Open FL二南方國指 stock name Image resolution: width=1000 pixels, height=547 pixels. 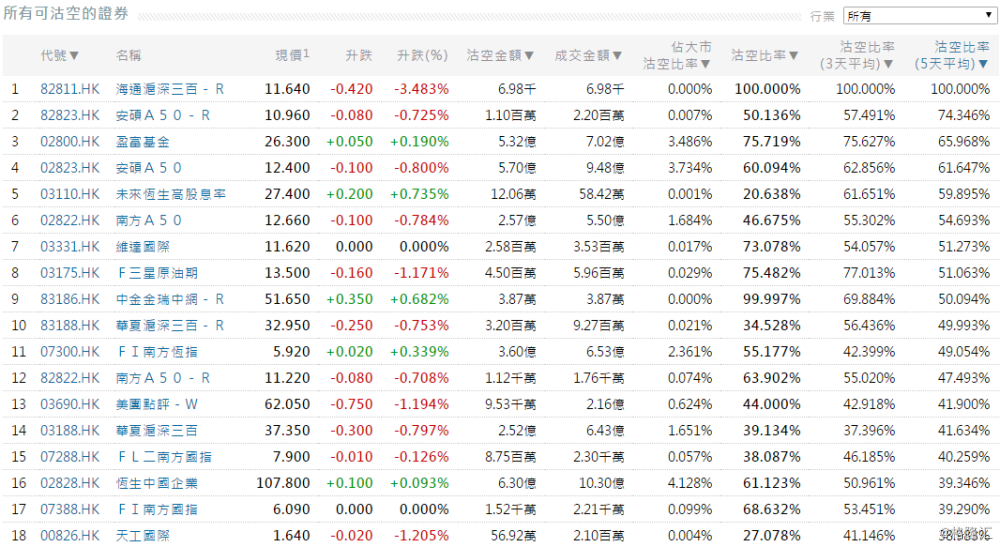[165, 456]
